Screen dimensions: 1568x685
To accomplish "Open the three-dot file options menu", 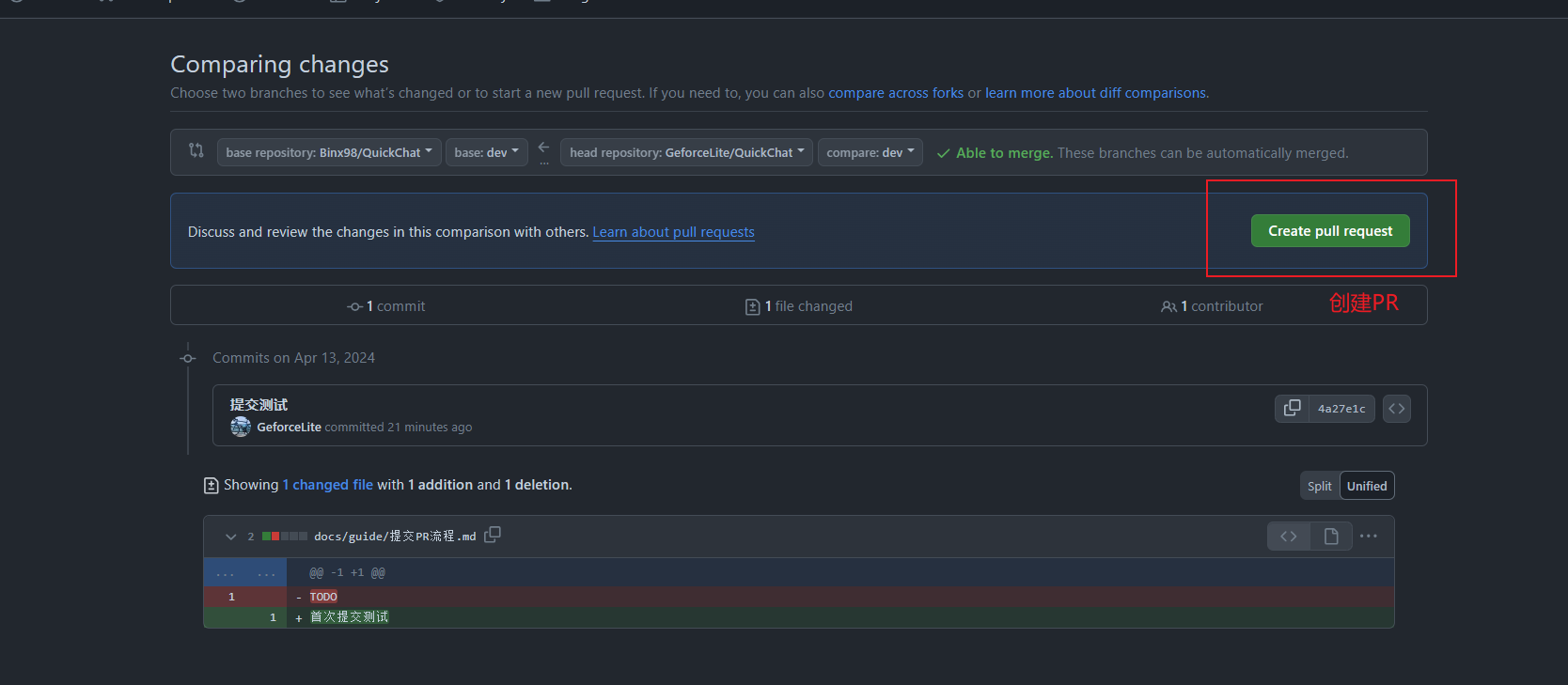I will pyautogui.click(x=1369, y=537).
